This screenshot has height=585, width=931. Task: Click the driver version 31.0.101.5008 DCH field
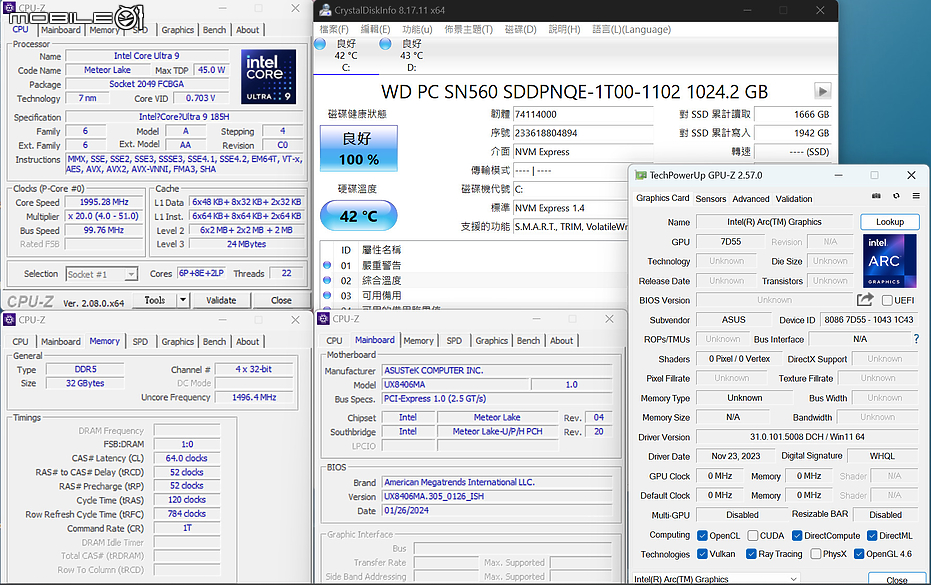pyautogui.click(x=807, y=437)
